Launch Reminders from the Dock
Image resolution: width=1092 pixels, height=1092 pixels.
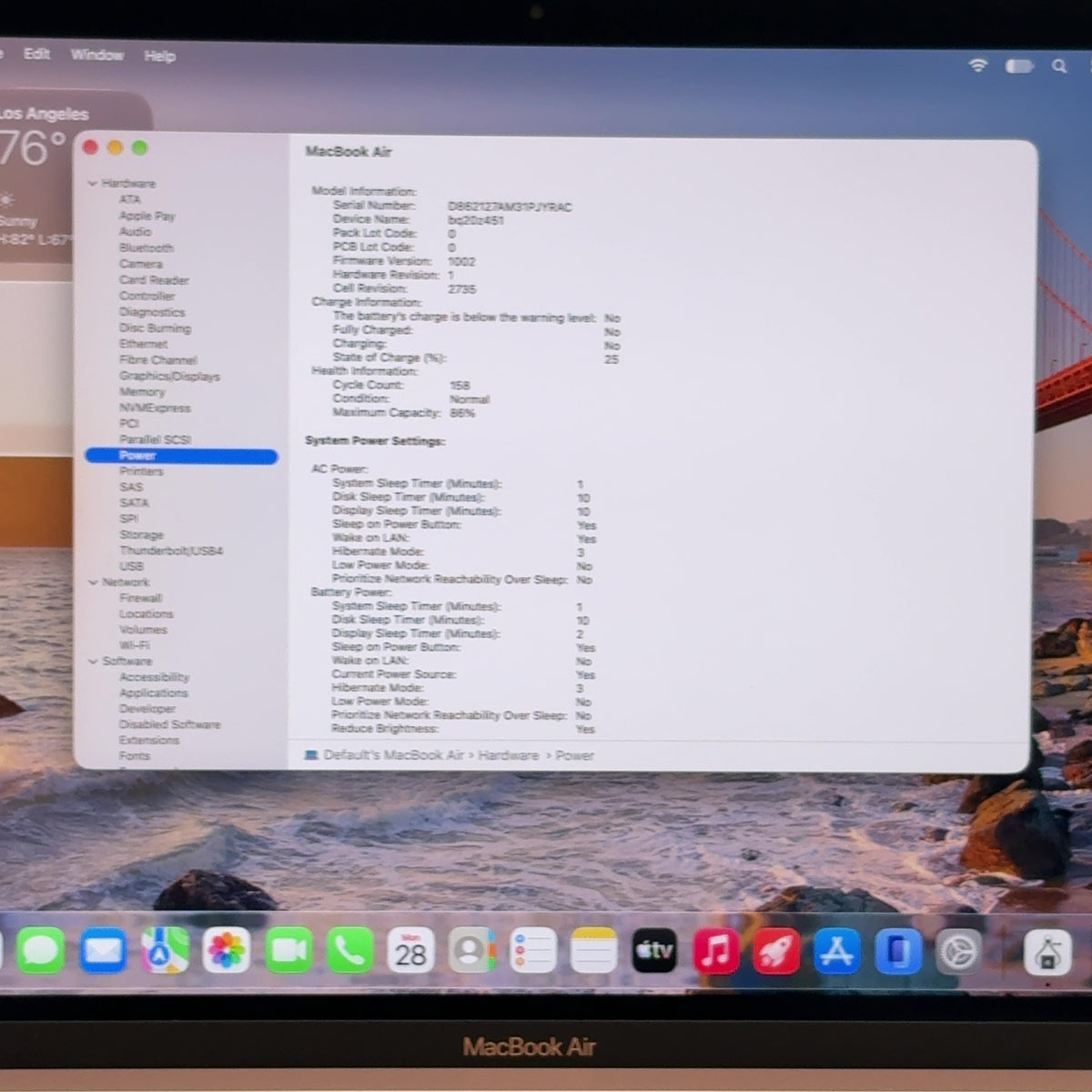tap(532, 951)
